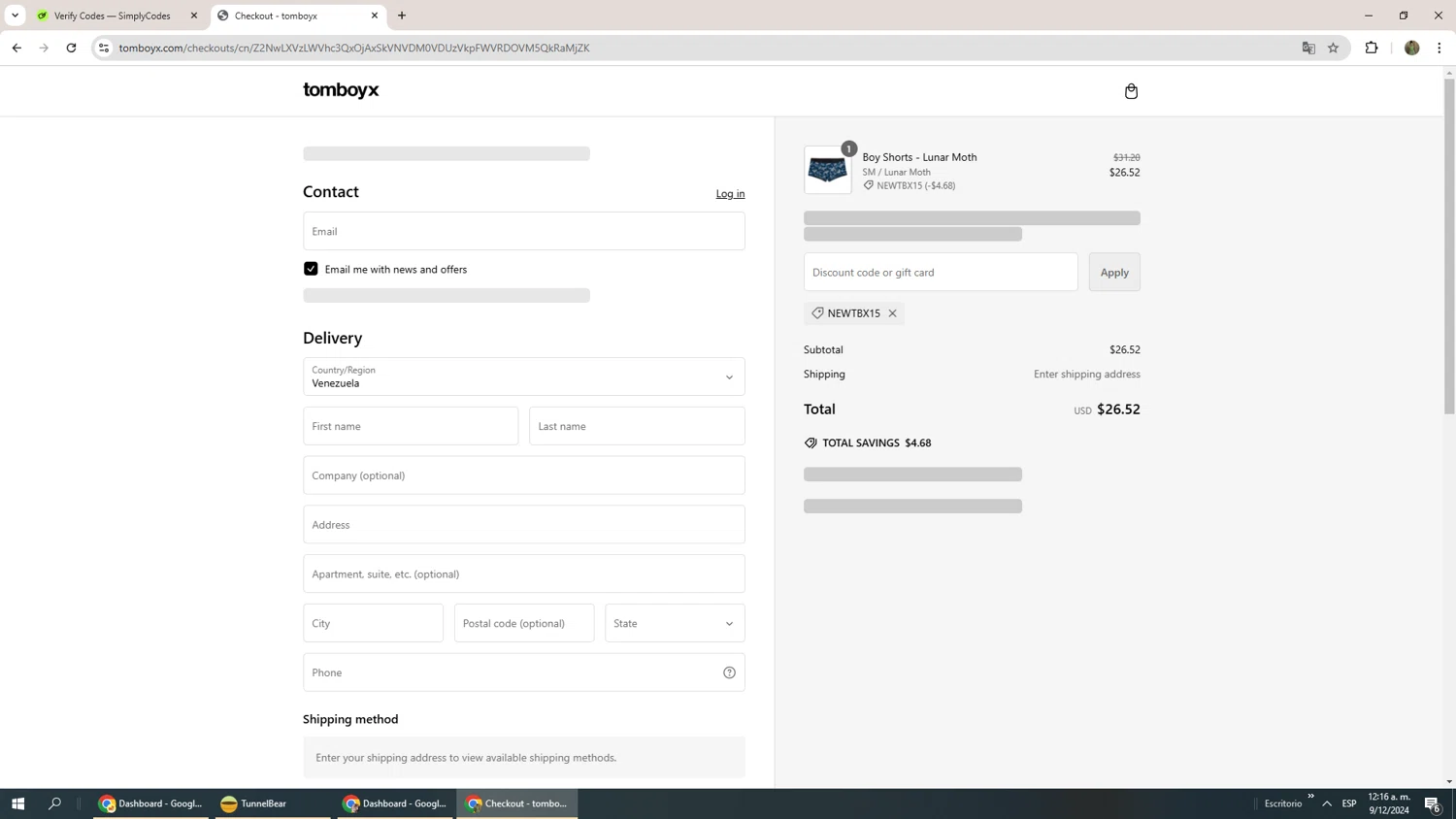Viewport: 1456px width, 819px height.
Task: Click the TOTAL SAVINGS $4.68 text
Action: pos(877,442)
